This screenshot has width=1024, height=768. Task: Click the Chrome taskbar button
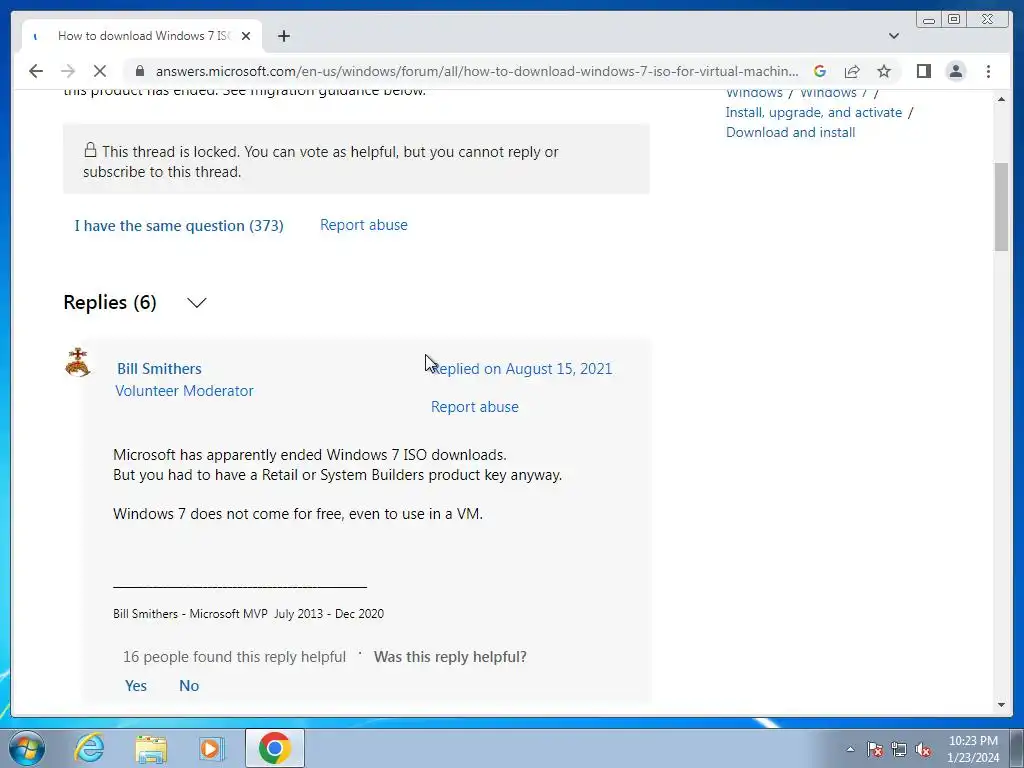pos(274,748)
